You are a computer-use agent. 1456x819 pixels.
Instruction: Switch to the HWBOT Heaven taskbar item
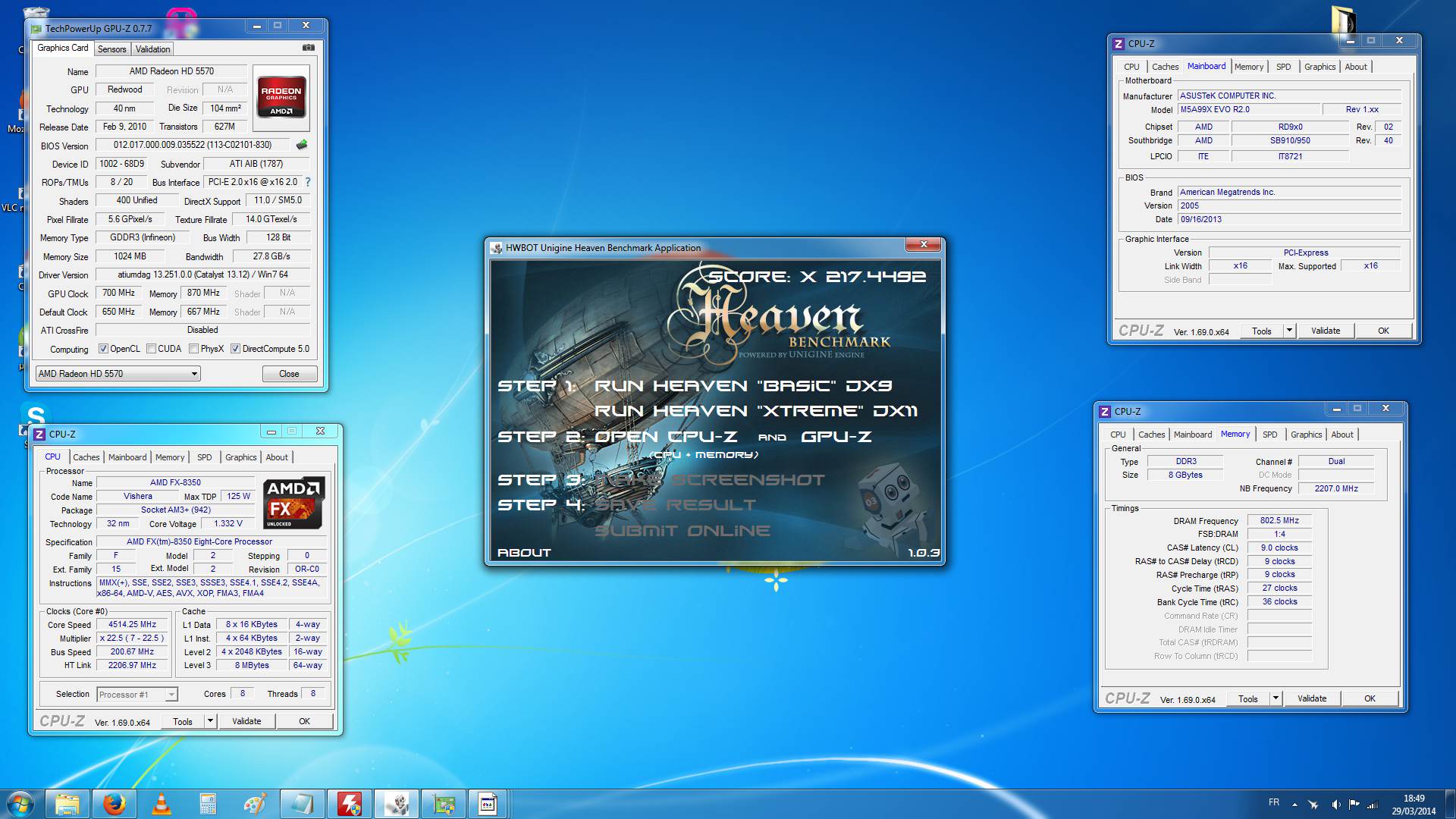pos(396,804)
